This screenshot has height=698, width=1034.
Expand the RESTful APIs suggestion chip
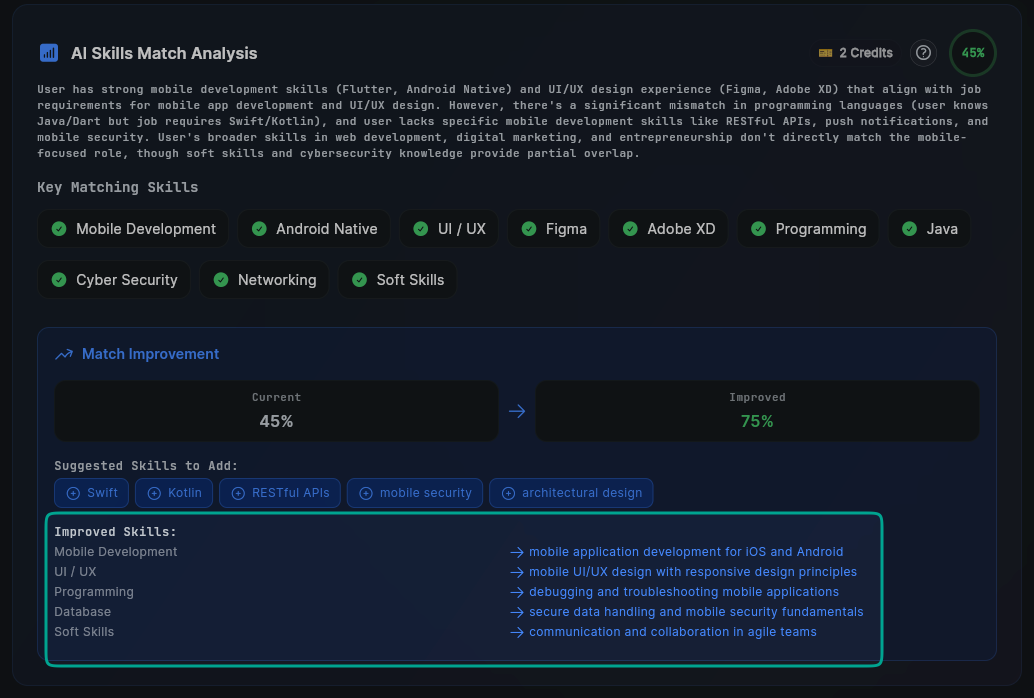[279, 492]
